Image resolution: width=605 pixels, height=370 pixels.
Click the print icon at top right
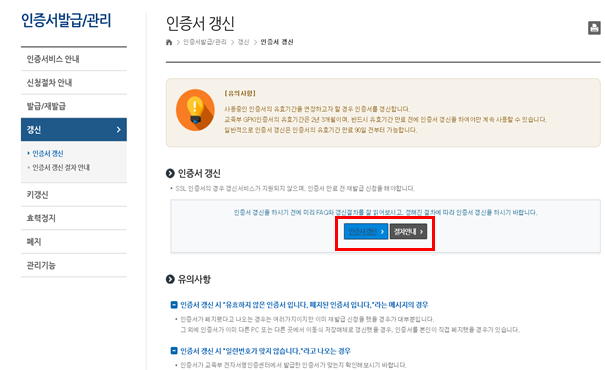(x=594, y=28)
